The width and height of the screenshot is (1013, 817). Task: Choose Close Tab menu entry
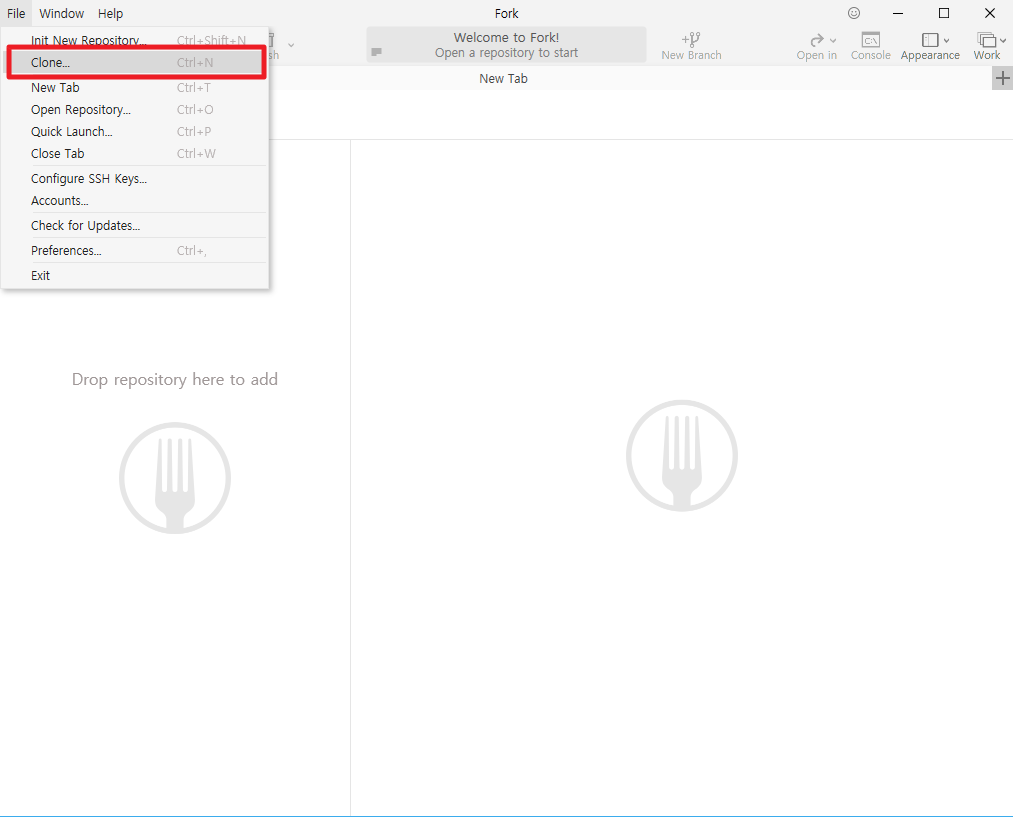[x=135, y=154]
